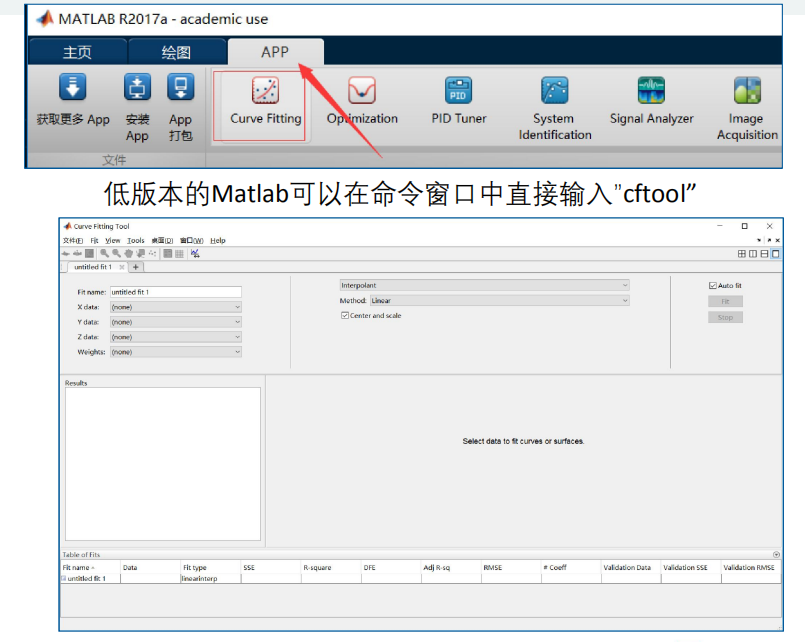Add a new fit tab with plus

[x=136, y=267]
